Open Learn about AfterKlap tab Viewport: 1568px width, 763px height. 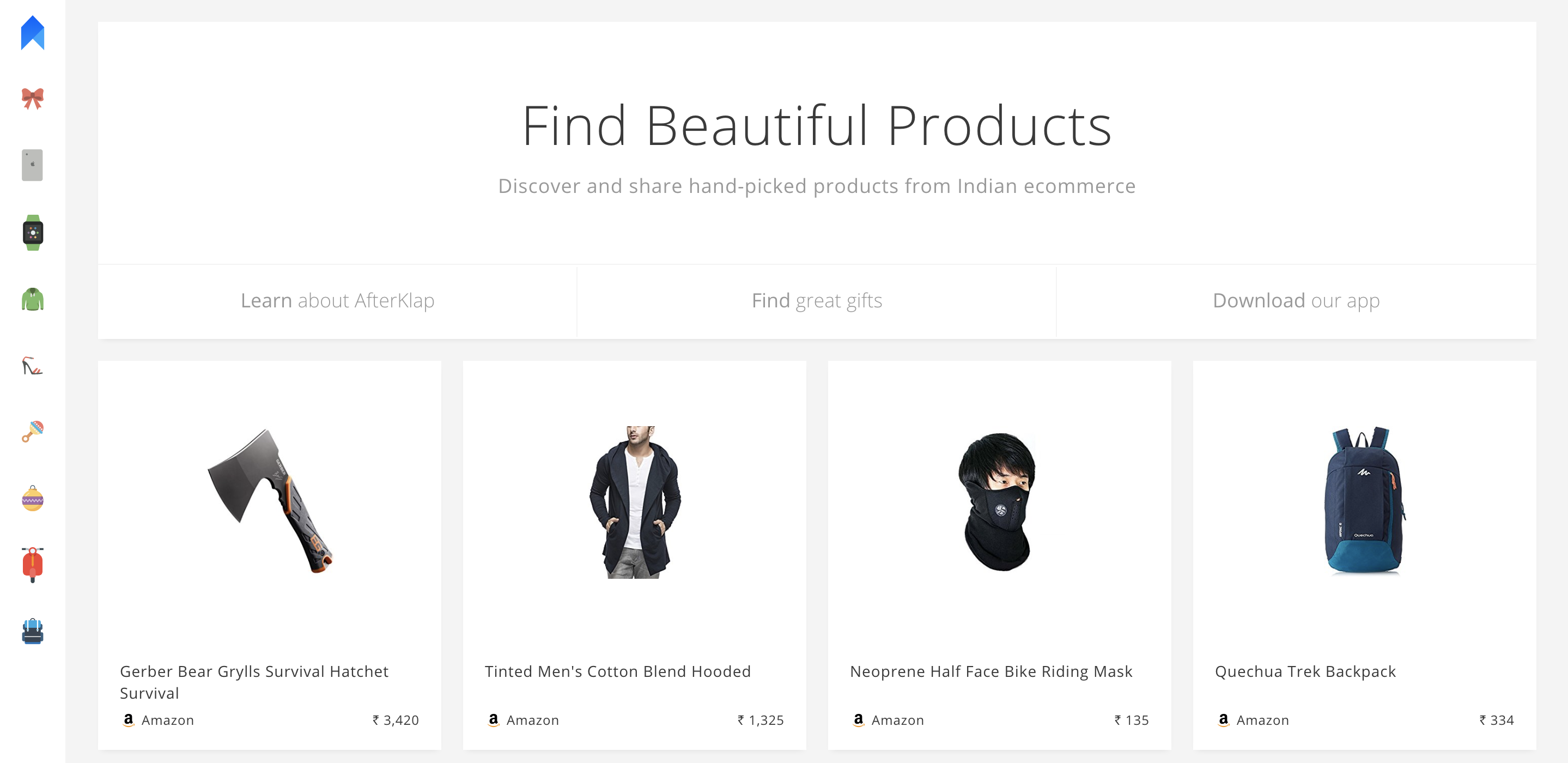point(337,301)
